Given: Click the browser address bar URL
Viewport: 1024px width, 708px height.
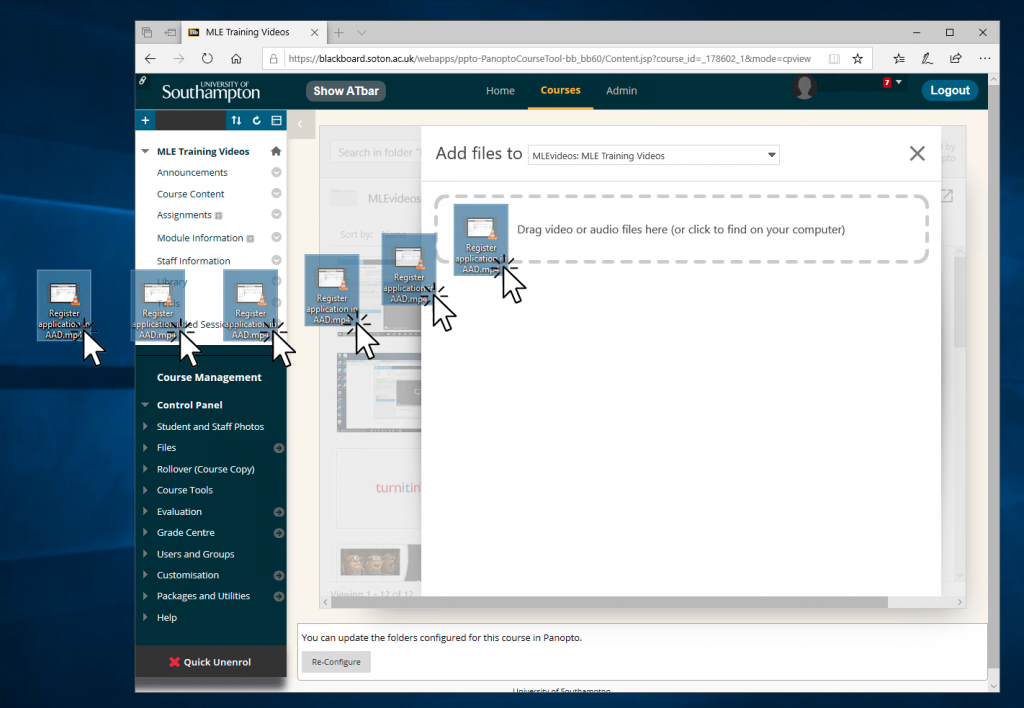Looking at the screenshot, I should point(549,59).
